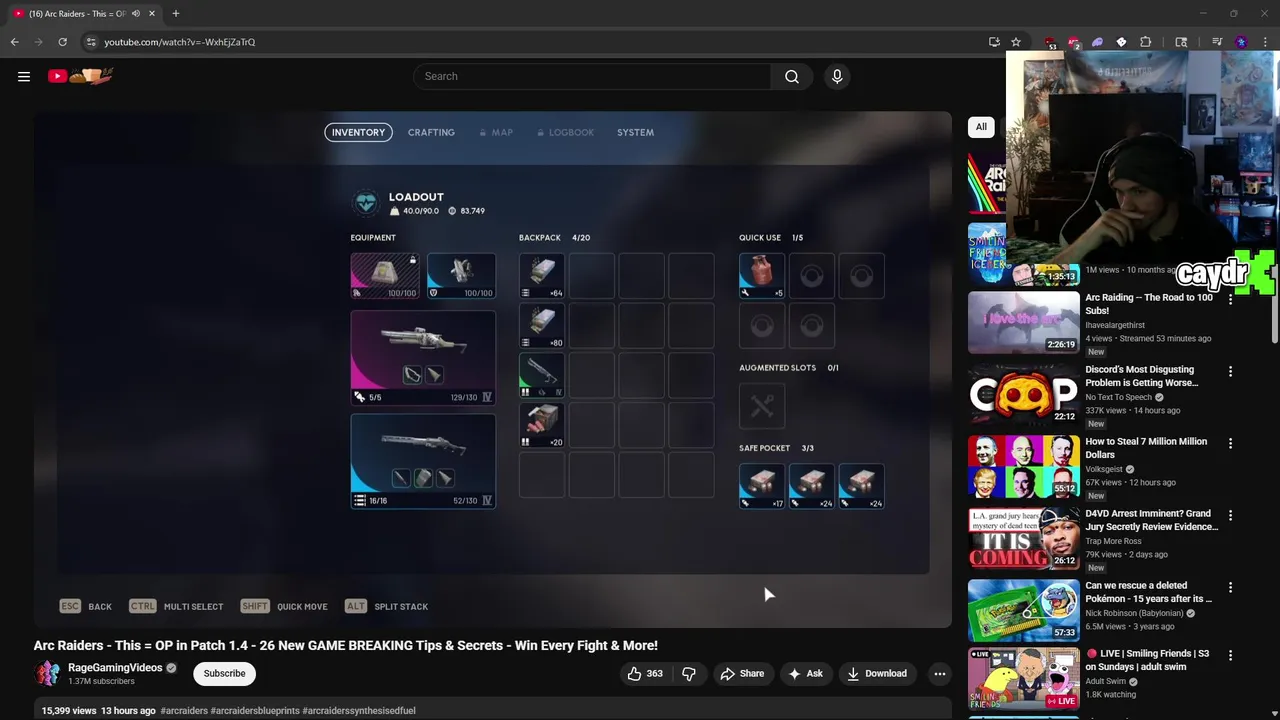1280x720 pixels.
Task: Install app icon in address bar
Action: (994, 42)
